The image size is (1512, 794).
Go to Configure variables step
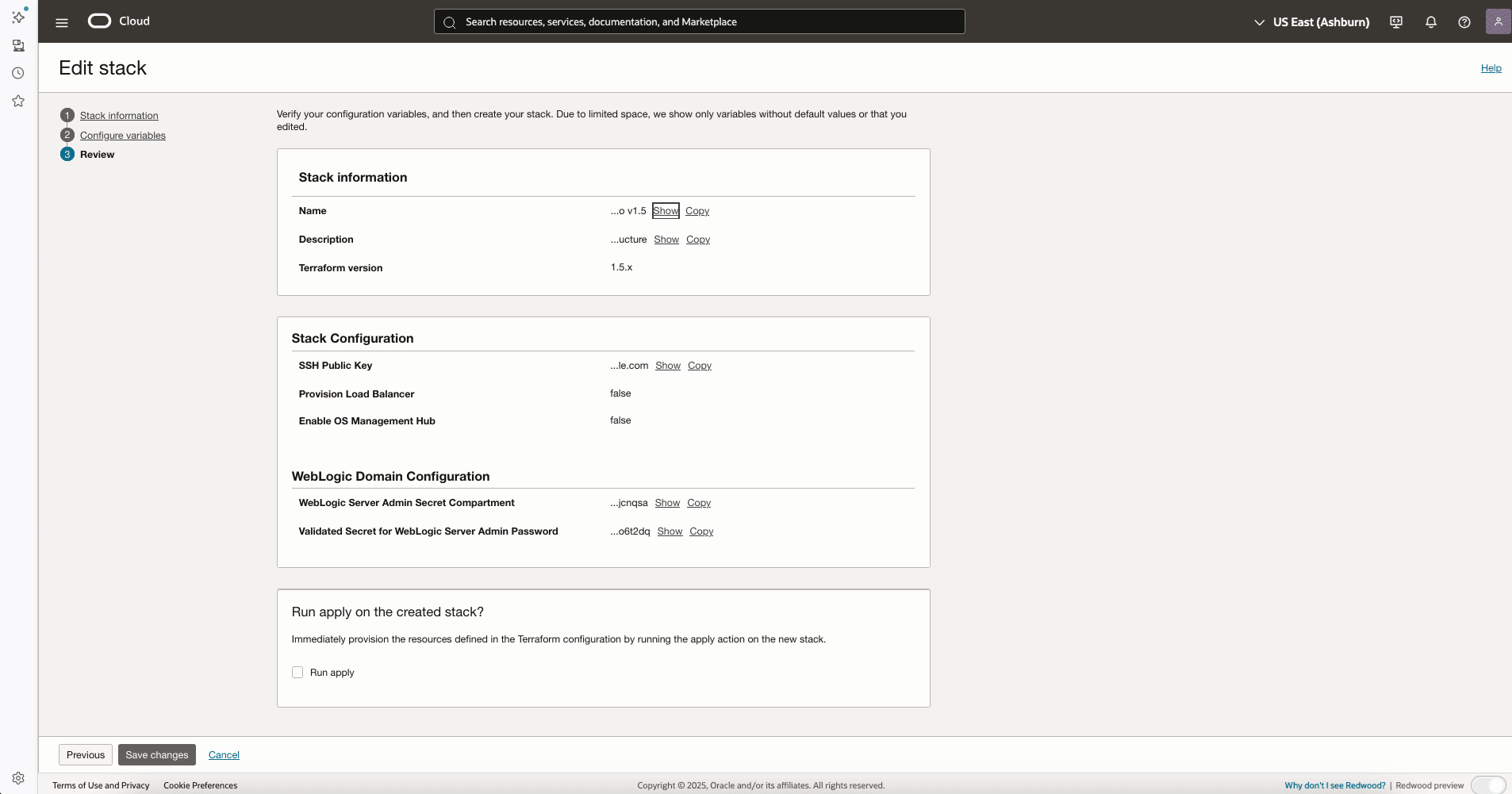click(123, 136)
